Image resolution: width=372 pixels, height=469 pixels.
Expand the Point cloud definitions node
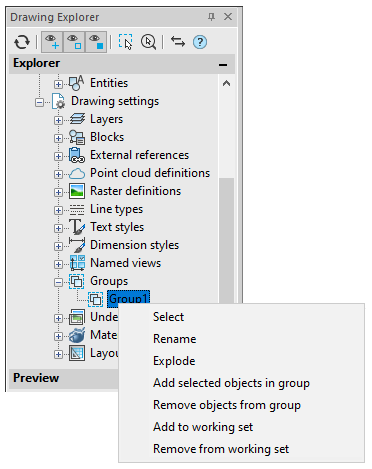(x=58, y=174)
